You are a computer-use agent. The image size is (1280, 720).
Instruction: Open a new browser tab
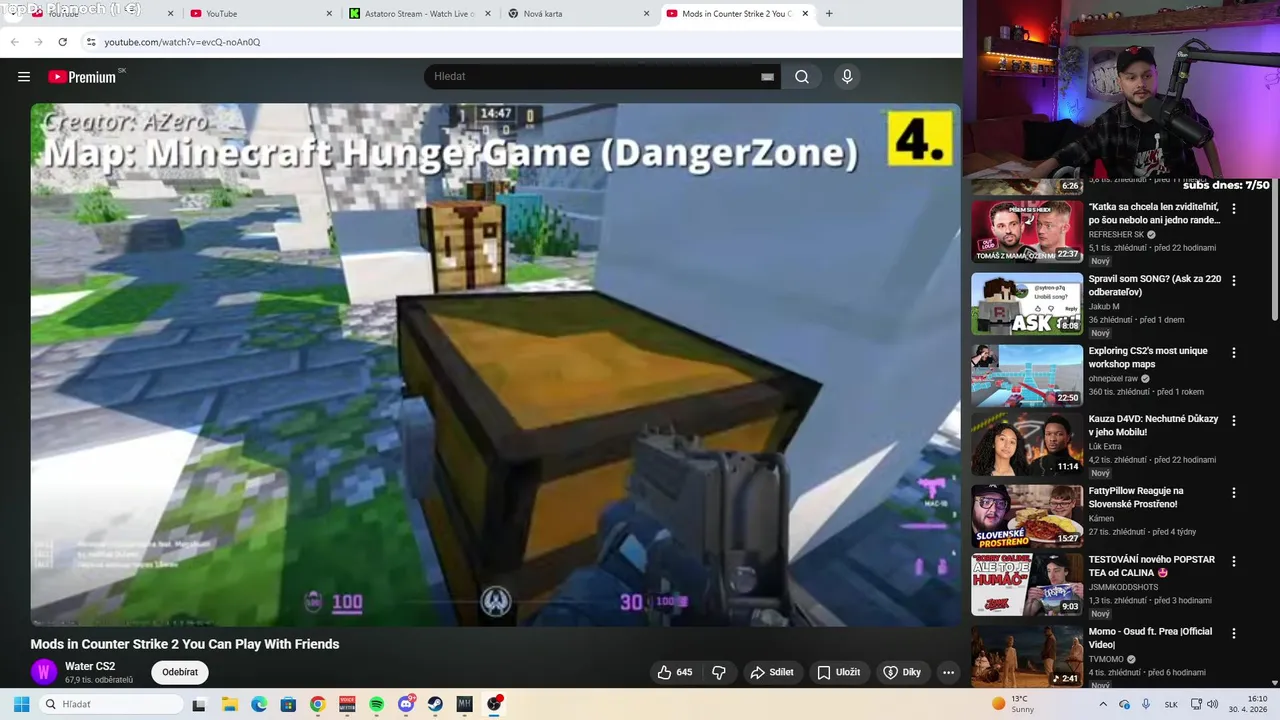(x=829, y=14)
